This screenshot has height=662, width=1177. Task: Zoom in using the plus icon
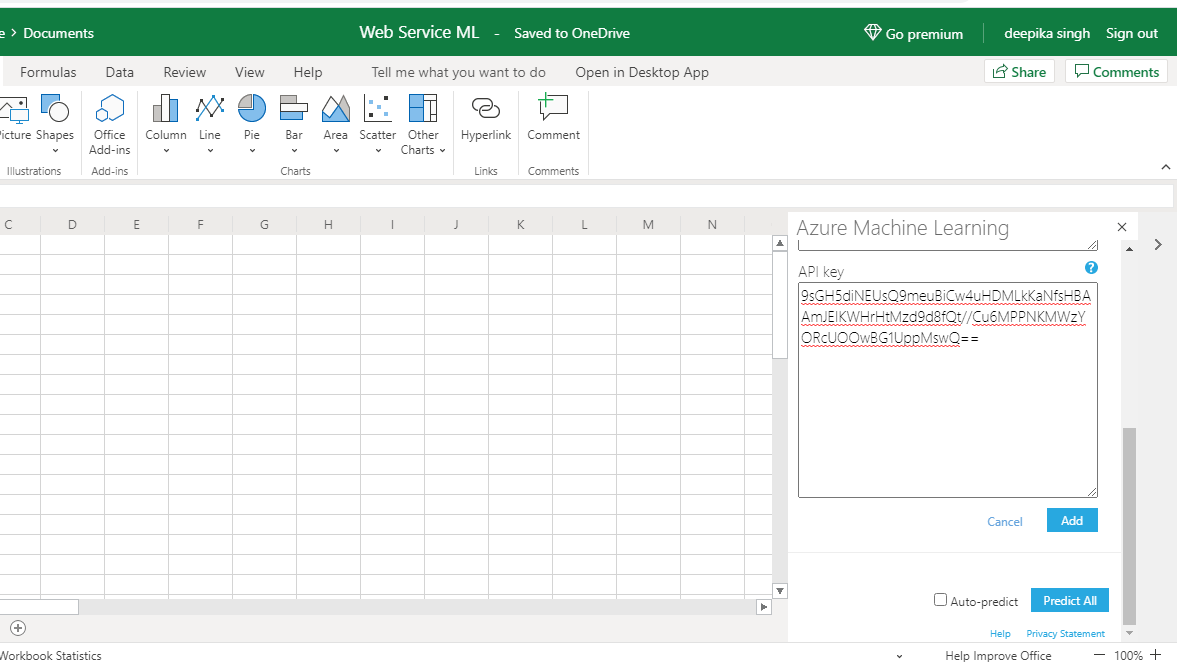1156,655
